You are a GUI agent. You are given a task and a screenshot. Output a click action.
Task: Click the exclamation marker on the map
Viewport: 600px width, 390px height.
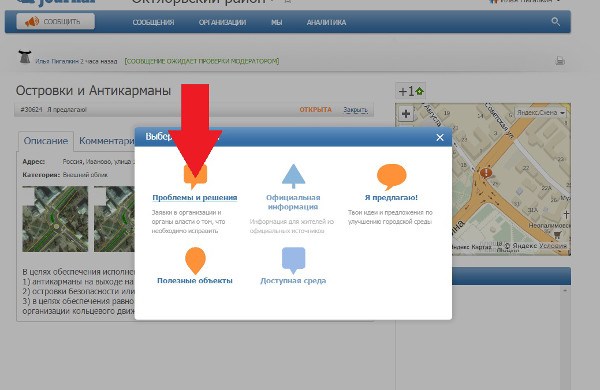coord(486,173)
